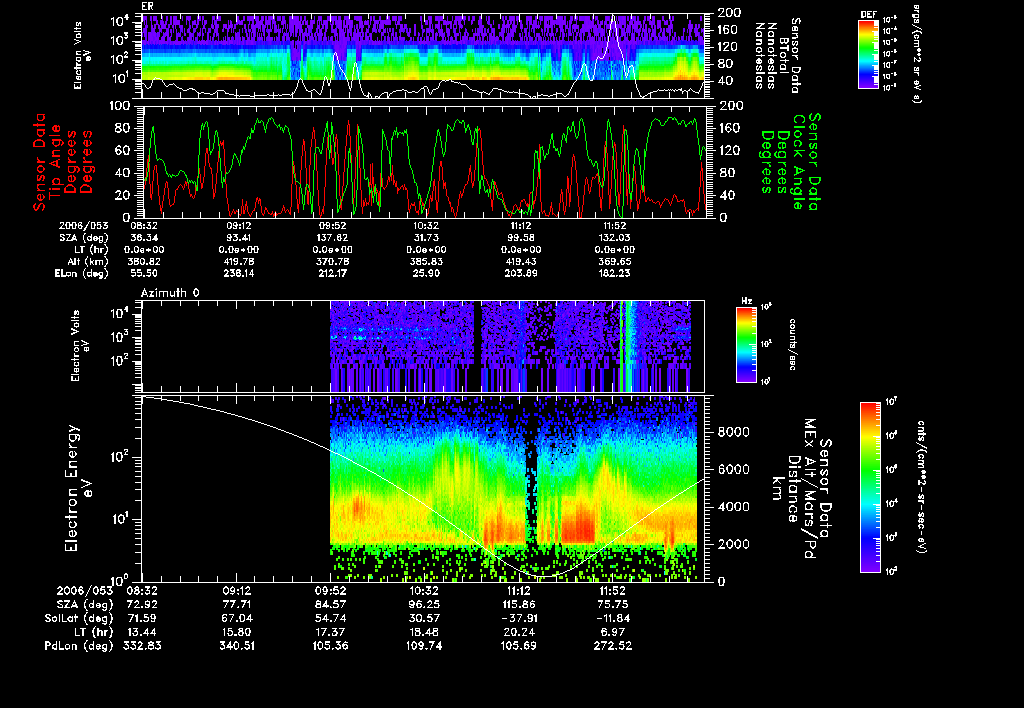Click the cnts/(cm**2-sr-sec-eV) color scale bar

click(870, 487)
